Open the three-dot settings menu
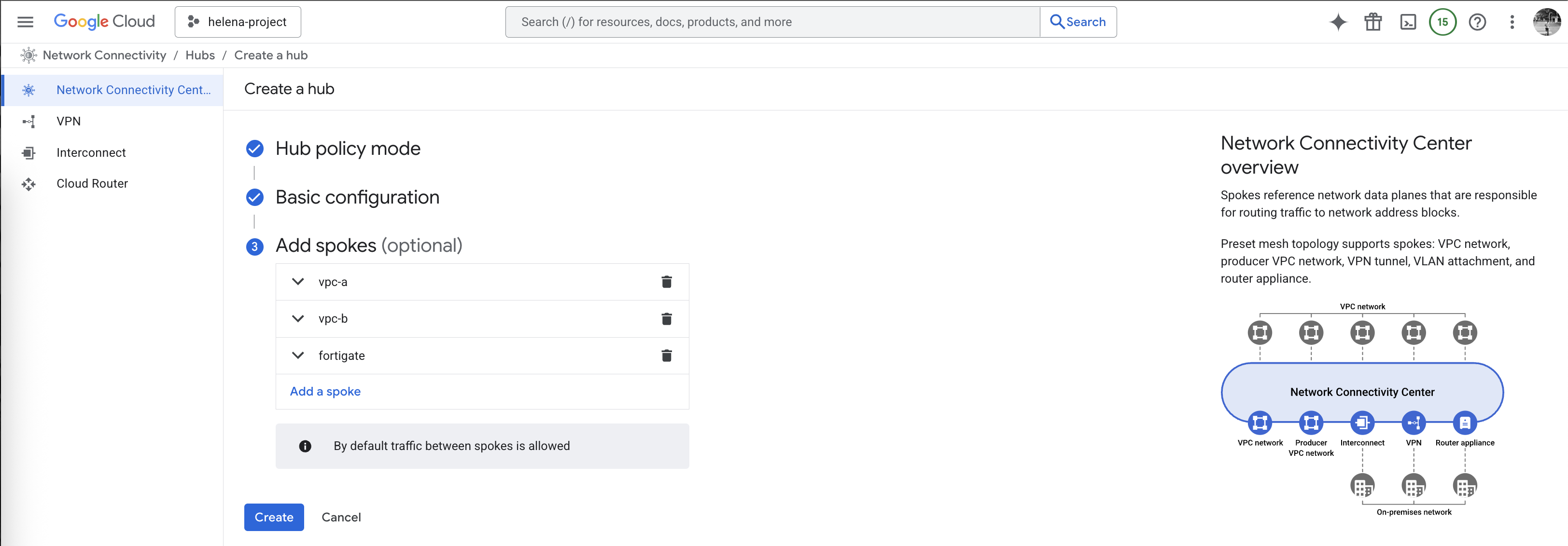Viewport: 1568px width, 546px height. point(1512,22)
